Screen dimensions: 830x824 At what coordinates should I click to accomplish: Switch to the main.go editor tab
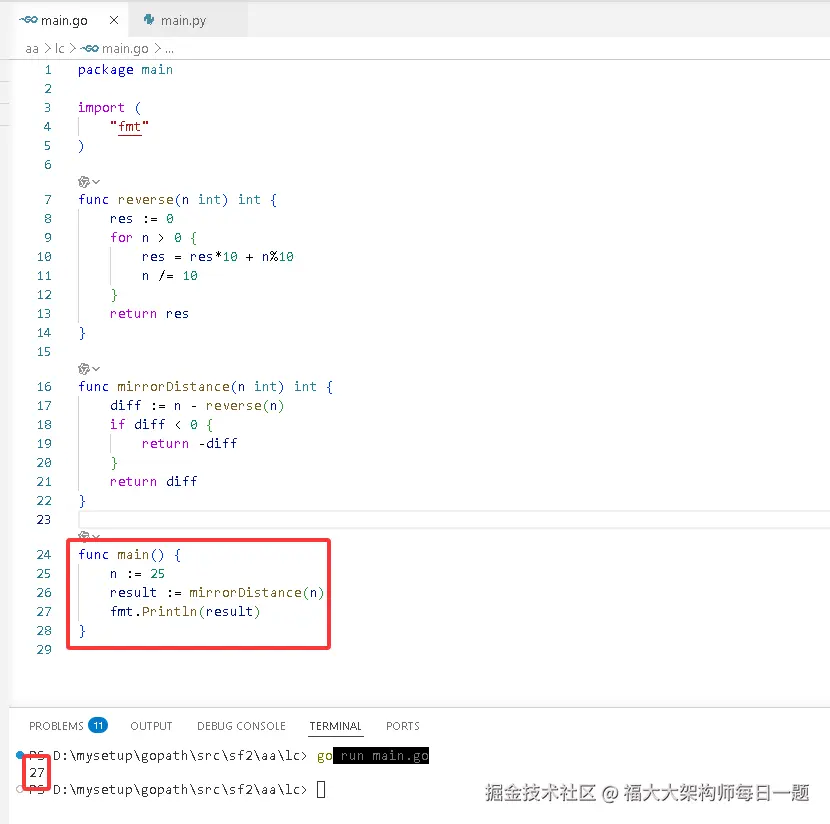pyautogui.click(x=65, y=21)
